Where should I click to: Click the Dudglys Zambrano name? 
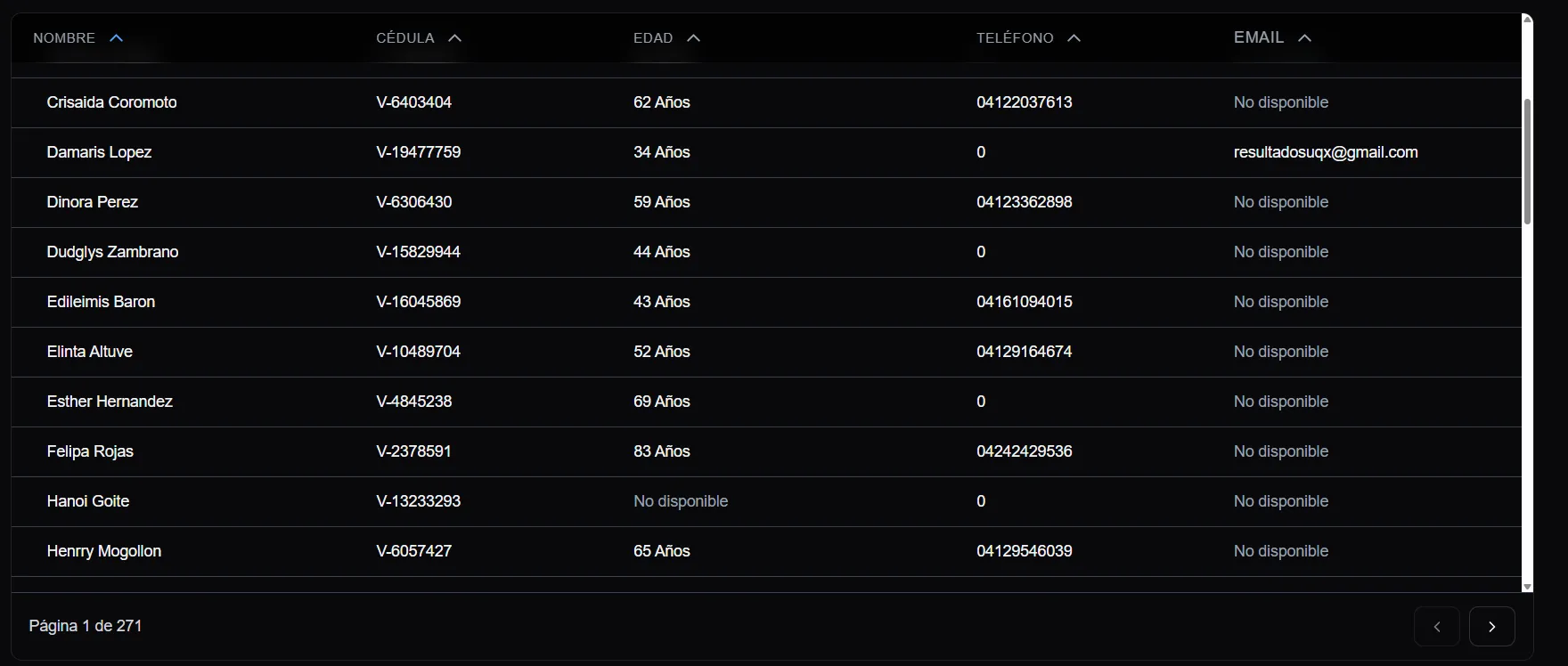pos(112,252)
